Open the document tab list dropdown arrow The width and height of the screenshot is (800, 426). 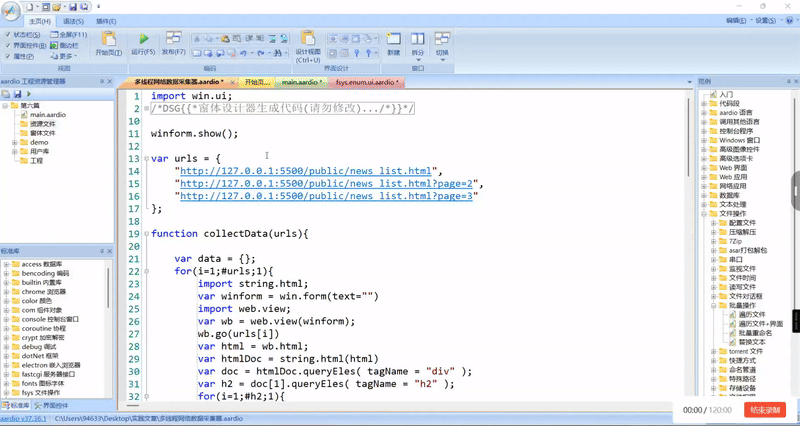690,82
